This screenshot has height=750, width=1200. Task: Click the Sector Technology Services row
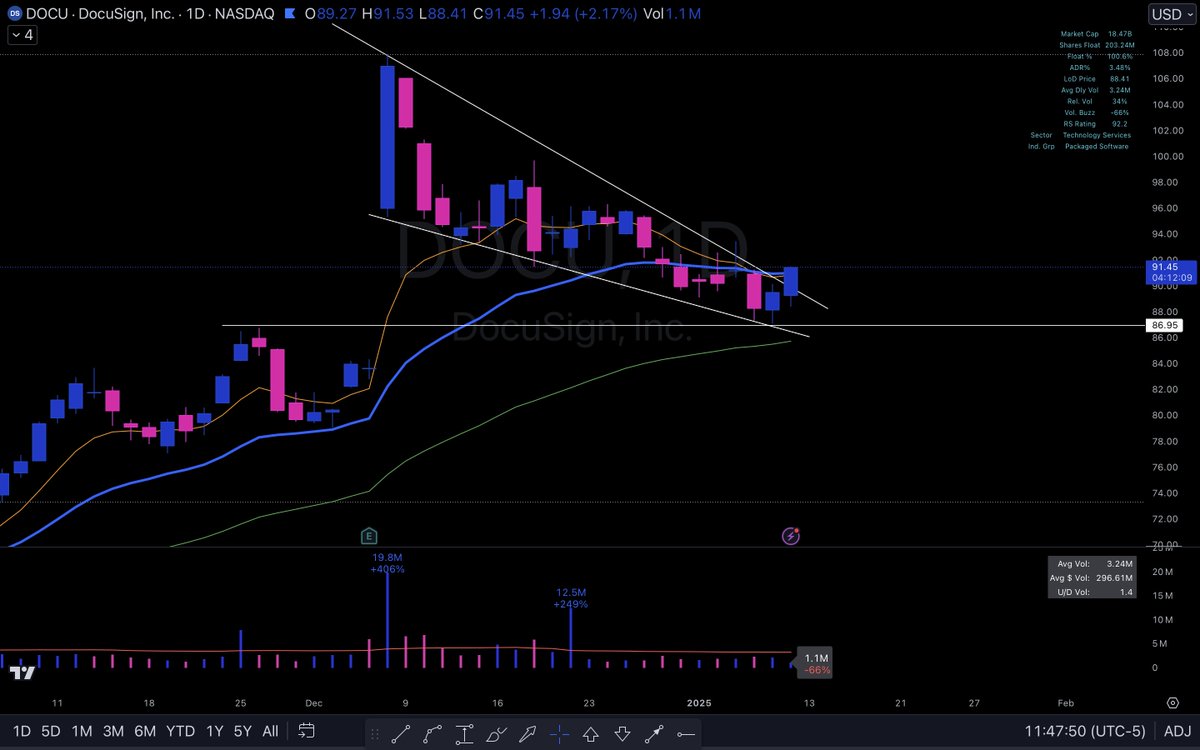pyautogui.click(x=1080, y=135)
